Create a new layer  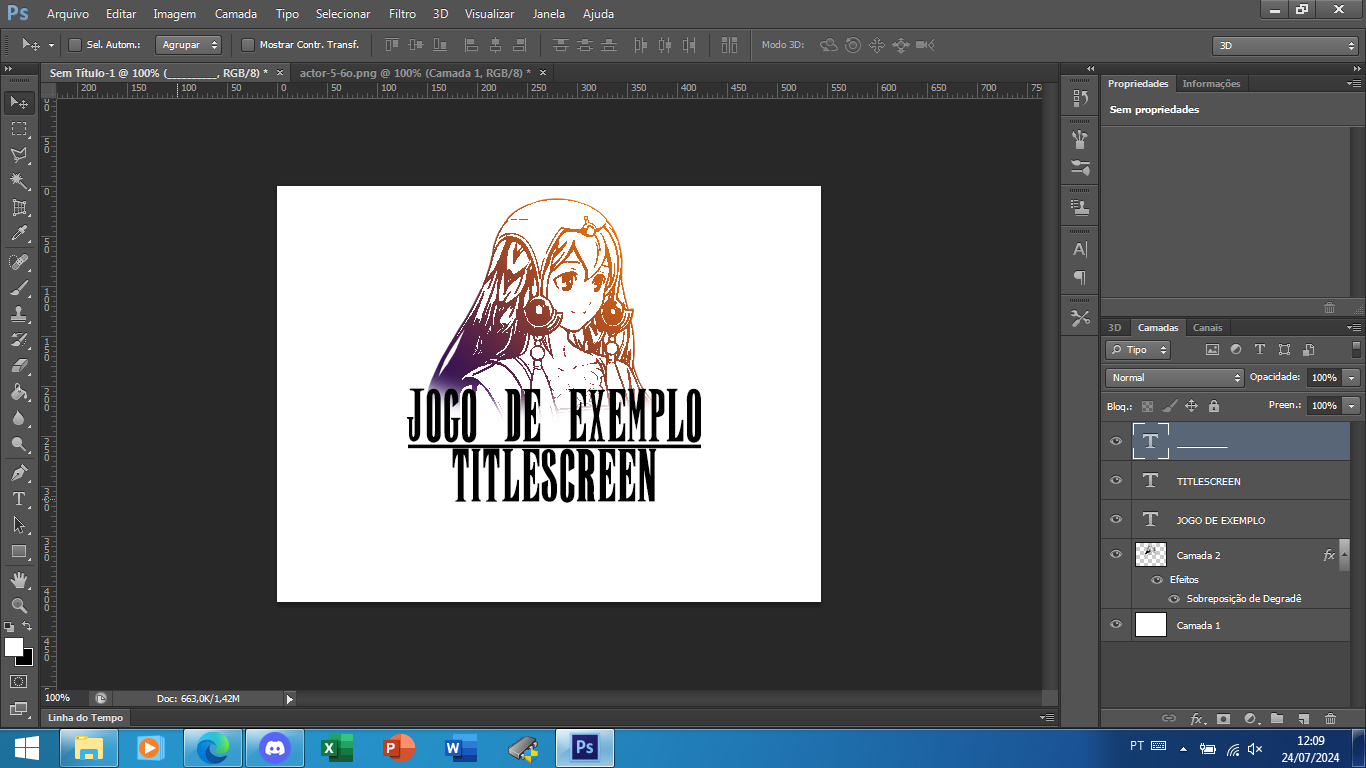1303,718
